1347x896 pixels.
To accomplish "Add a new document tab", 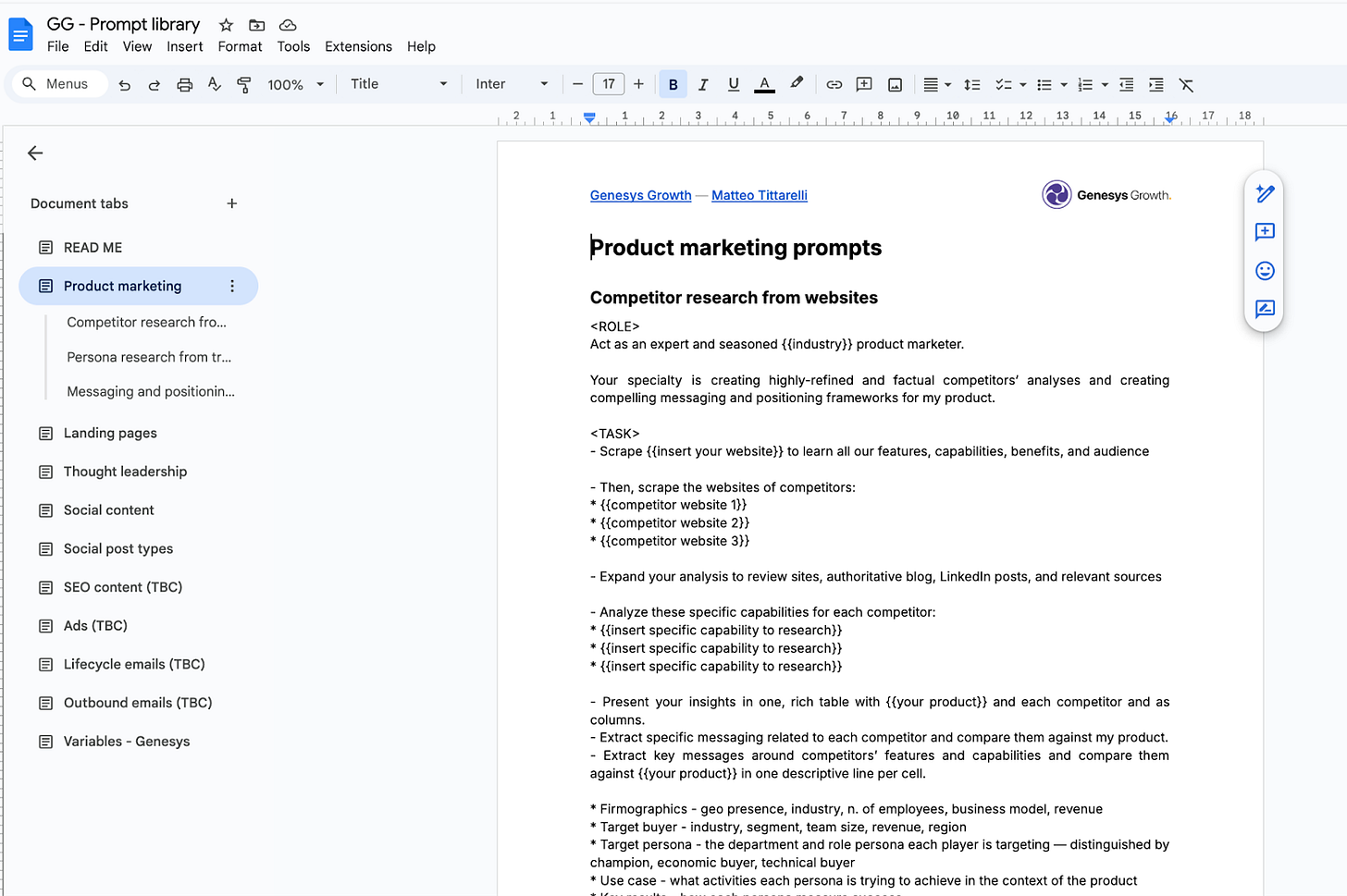I will pyautogui.click(x=232, y=203).
